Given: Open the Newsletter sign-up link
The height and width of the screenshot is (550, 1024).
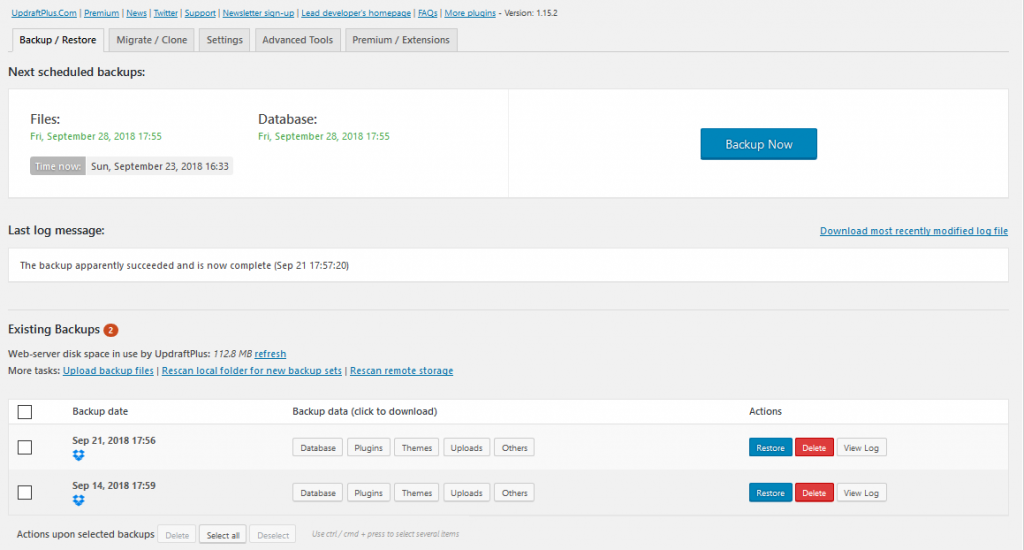Looking at the screenshot, I should pos(258,13).
